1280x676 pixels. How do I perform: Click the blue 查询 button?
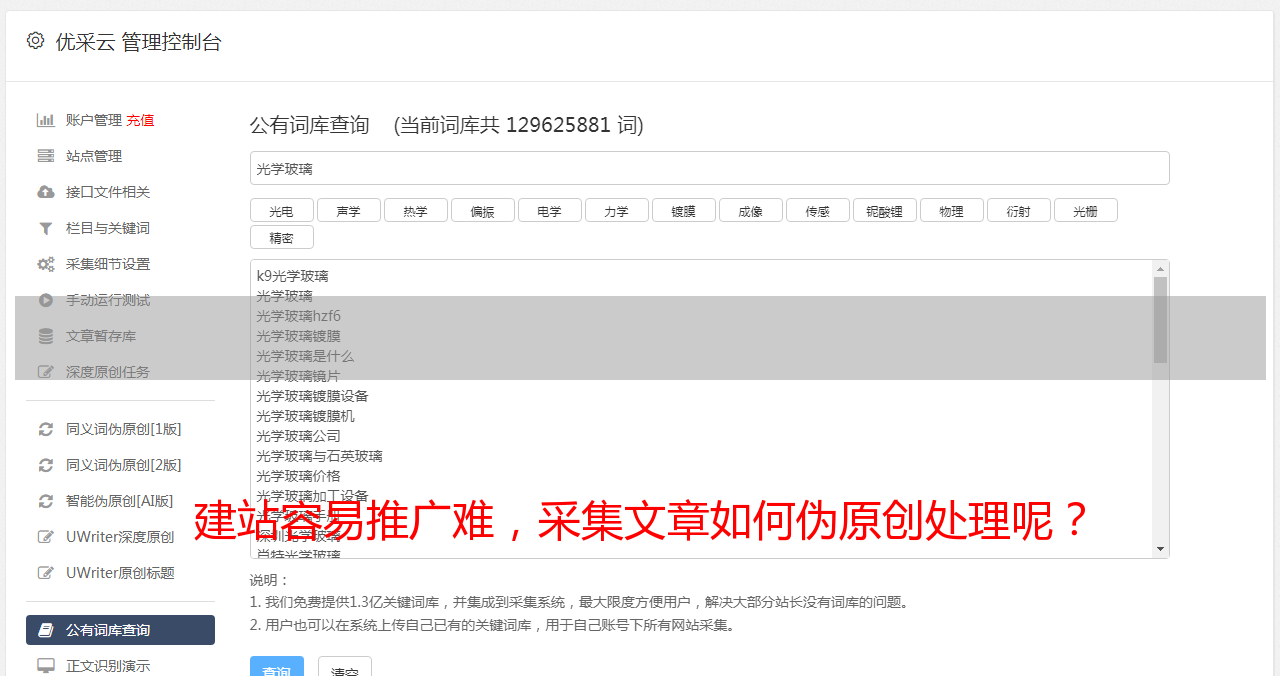[277, 668]
